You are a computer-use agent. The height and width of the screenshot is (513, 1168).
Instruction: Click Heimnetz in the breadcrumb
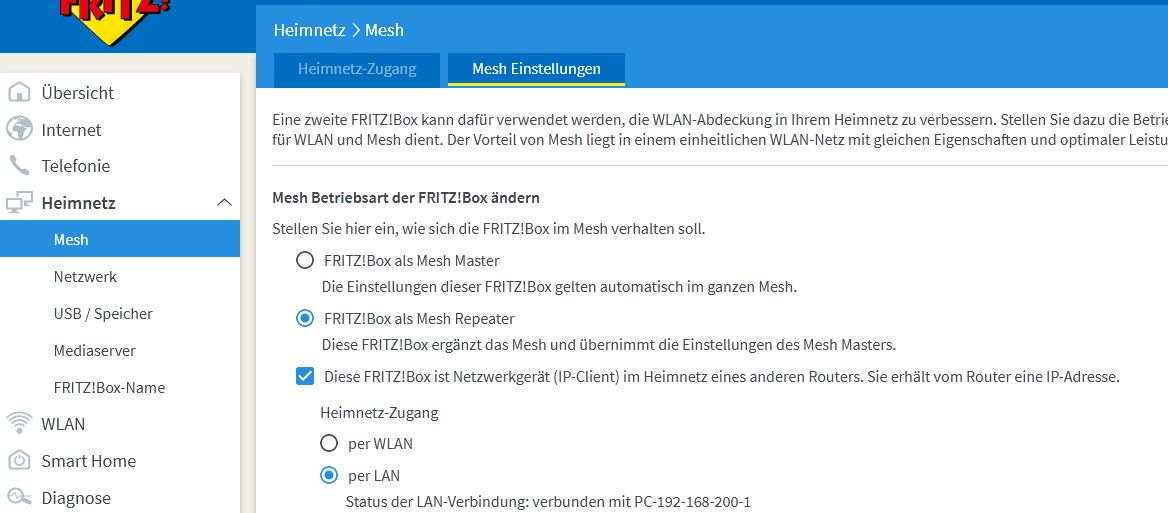[310, 30]
